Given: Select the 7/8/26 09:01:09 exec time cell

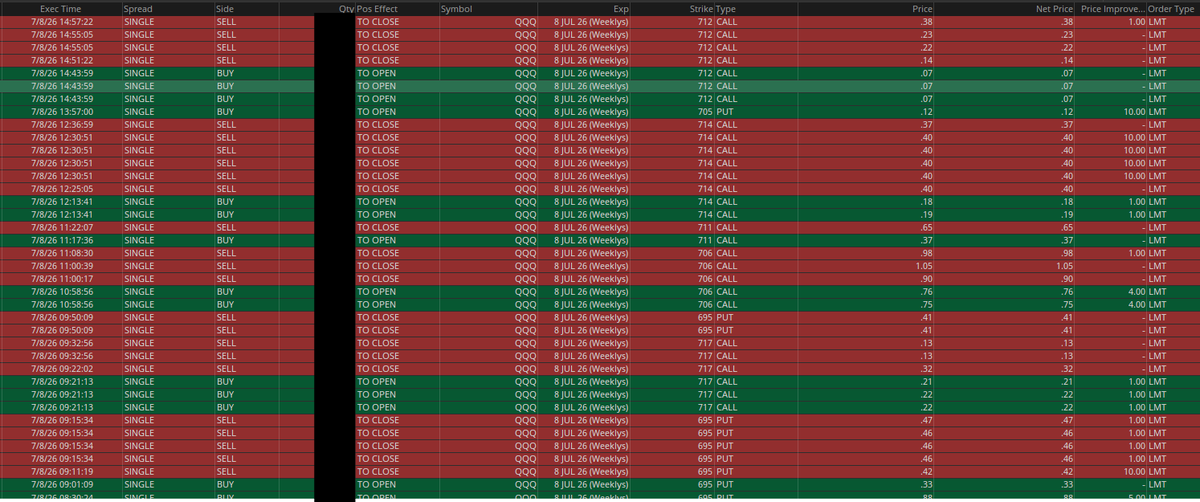Looking at the screenshot, I should coord(63,484).
